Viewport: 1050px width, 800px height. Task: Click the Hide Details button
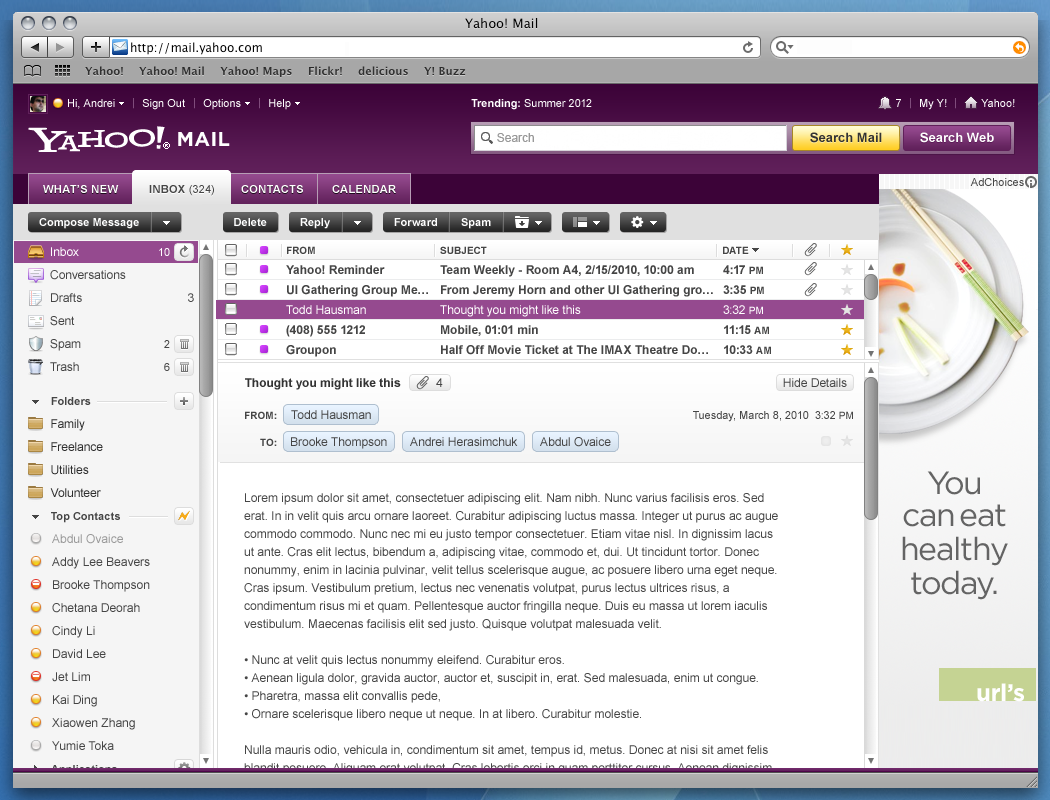coord(814,383)
